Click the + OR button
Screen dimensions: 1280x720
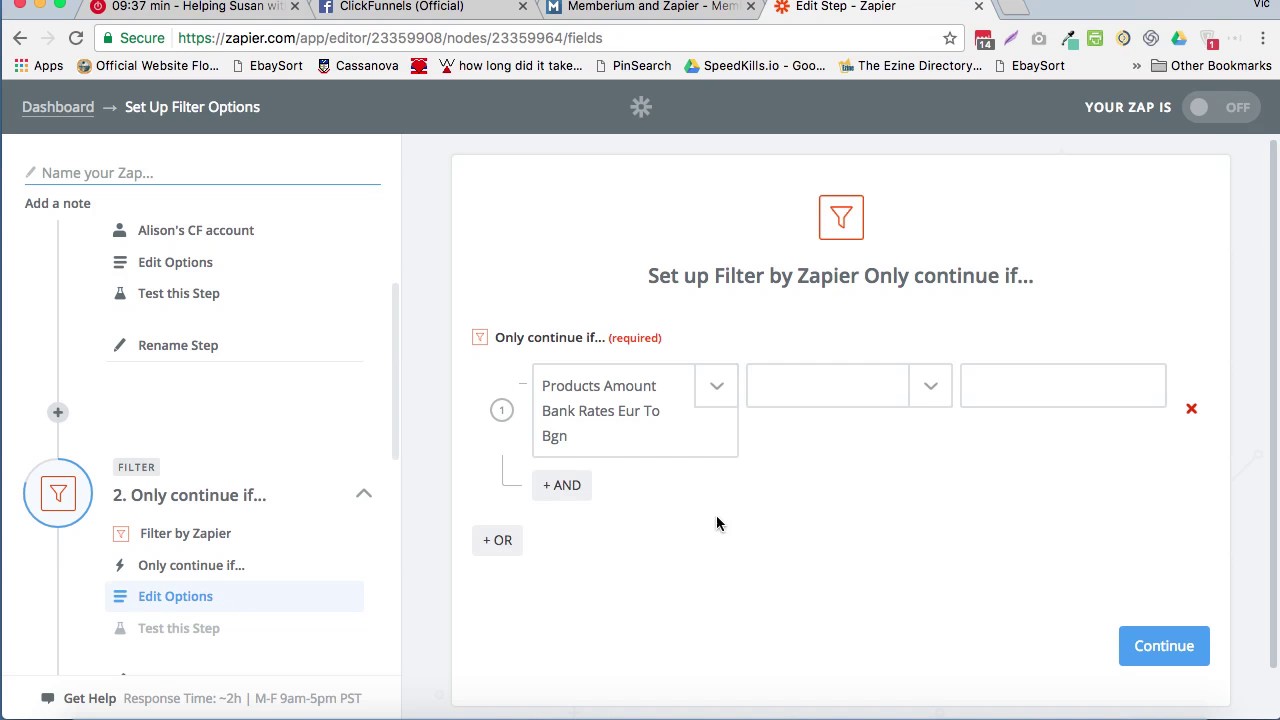point(497,540)
